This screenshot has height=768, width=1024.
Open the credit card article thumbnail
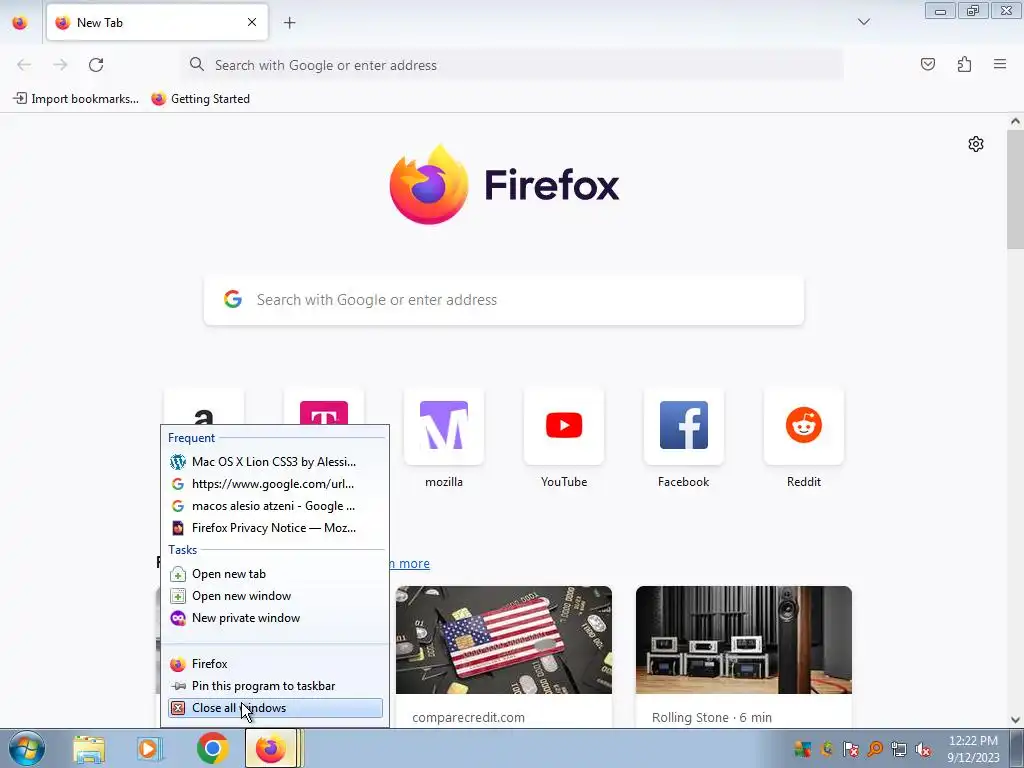[x=504, y=640]
